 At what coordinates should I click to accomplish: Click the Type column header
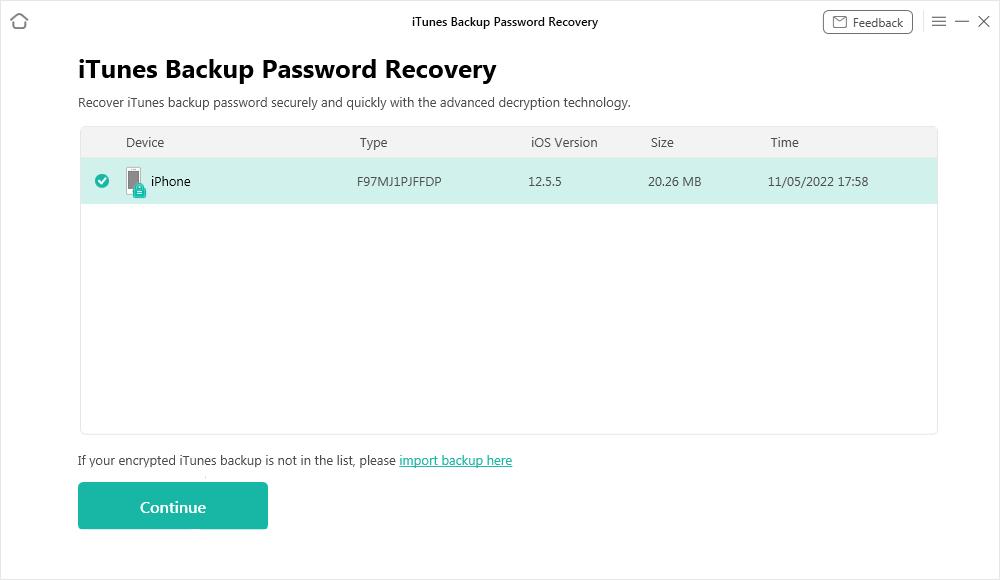[373, 143]
